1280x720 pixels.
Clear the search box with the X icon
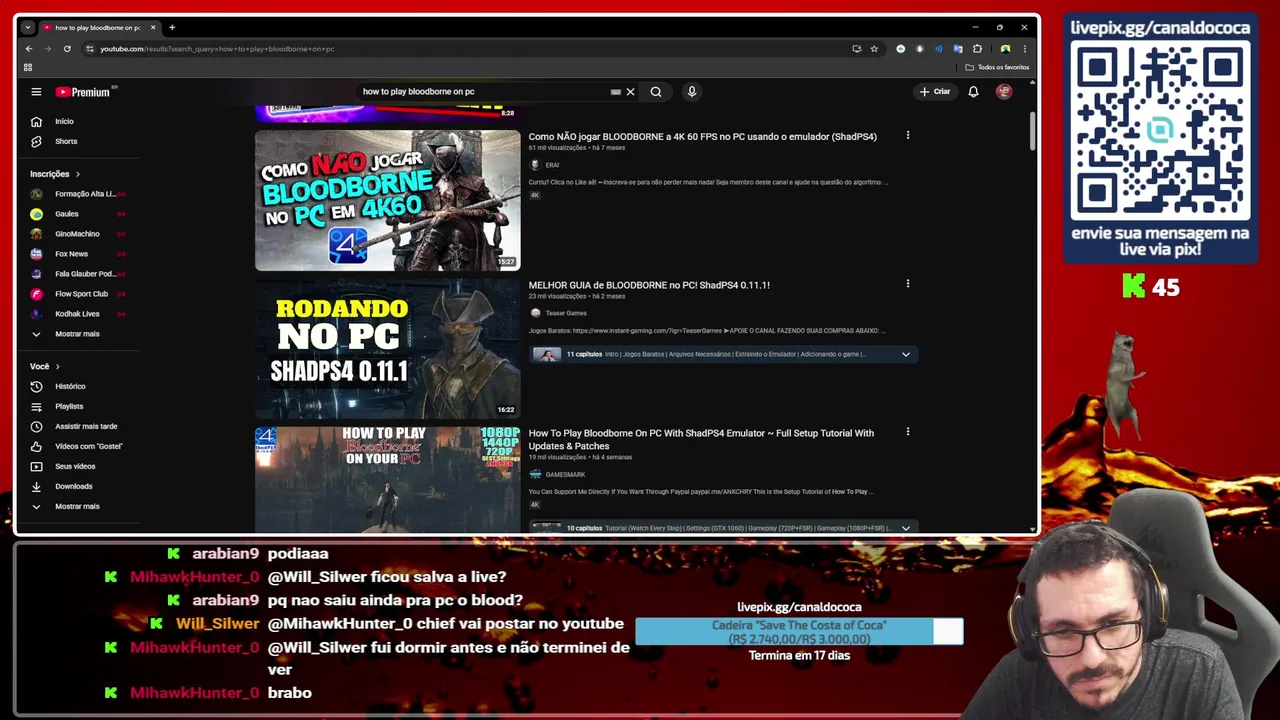(x=630, y=92)
